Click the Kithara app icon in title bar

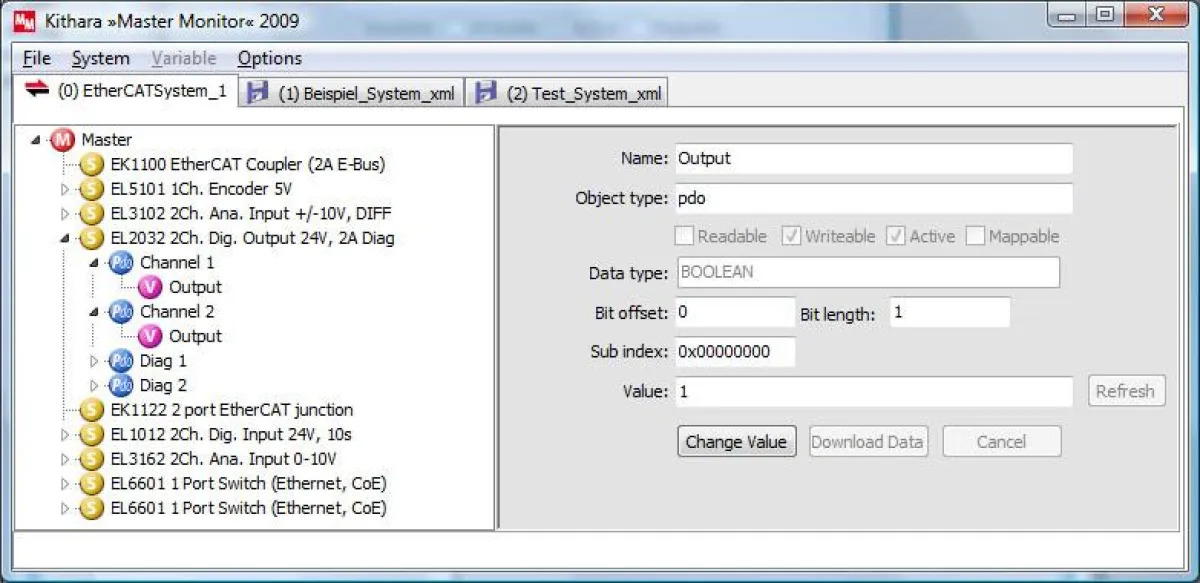pos(23,20)
